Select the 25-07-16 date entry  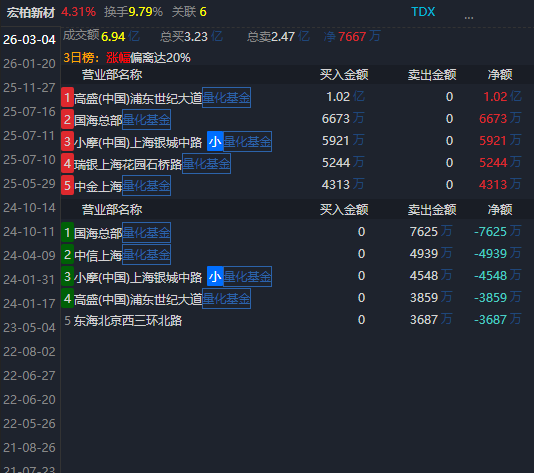[x=29, y=112]
